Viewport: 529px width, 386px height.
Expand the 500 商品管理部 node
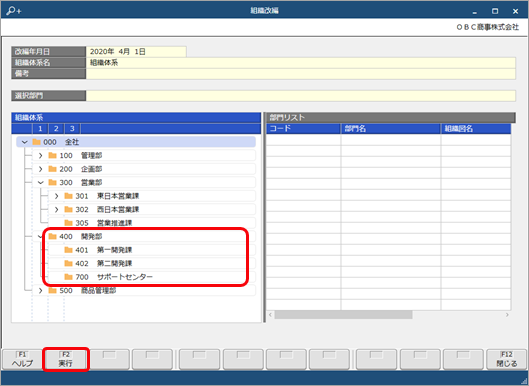40,291
